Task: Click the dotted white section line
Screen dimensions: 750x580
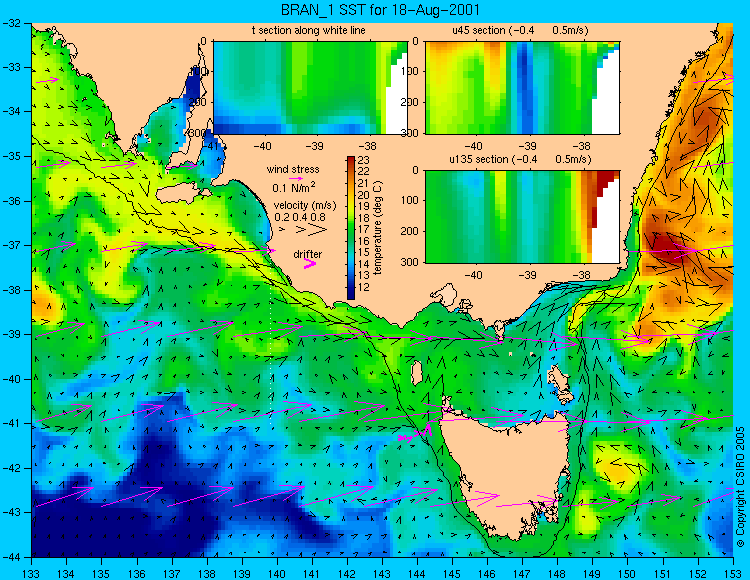Action: 271,354
